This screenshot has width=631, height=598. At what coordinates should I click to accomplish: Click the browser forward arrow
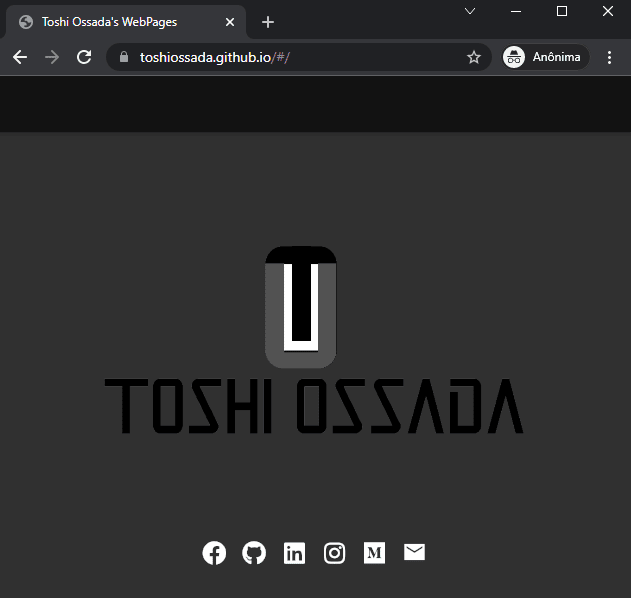(x=52, y=57)
